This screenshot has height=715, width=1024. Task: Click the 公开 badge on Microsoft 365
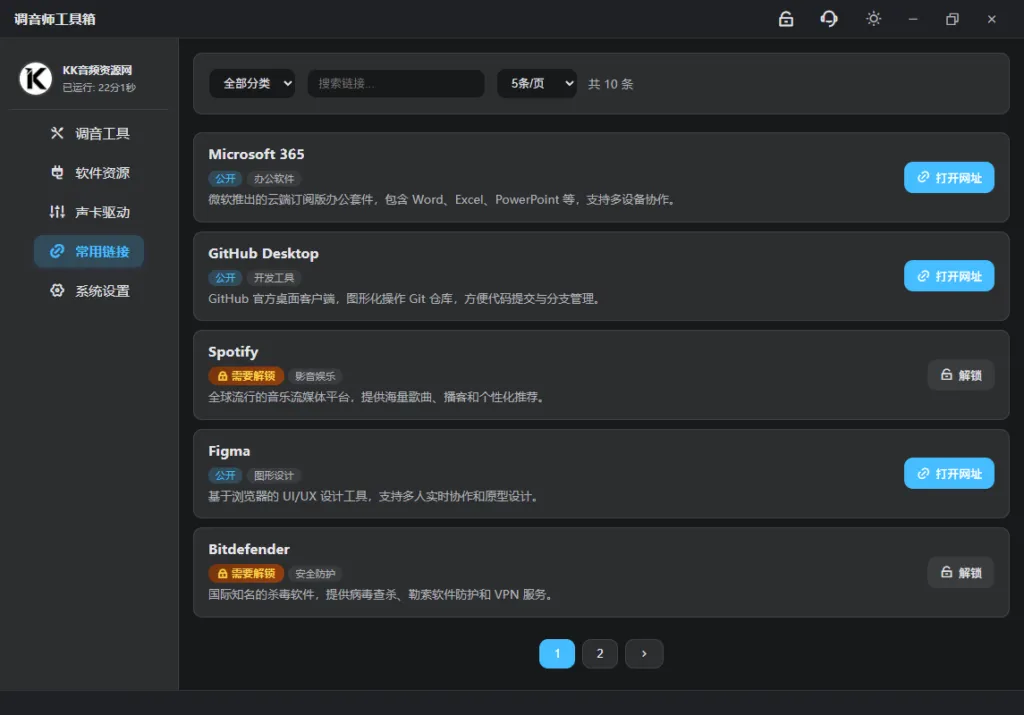(225, 179)
